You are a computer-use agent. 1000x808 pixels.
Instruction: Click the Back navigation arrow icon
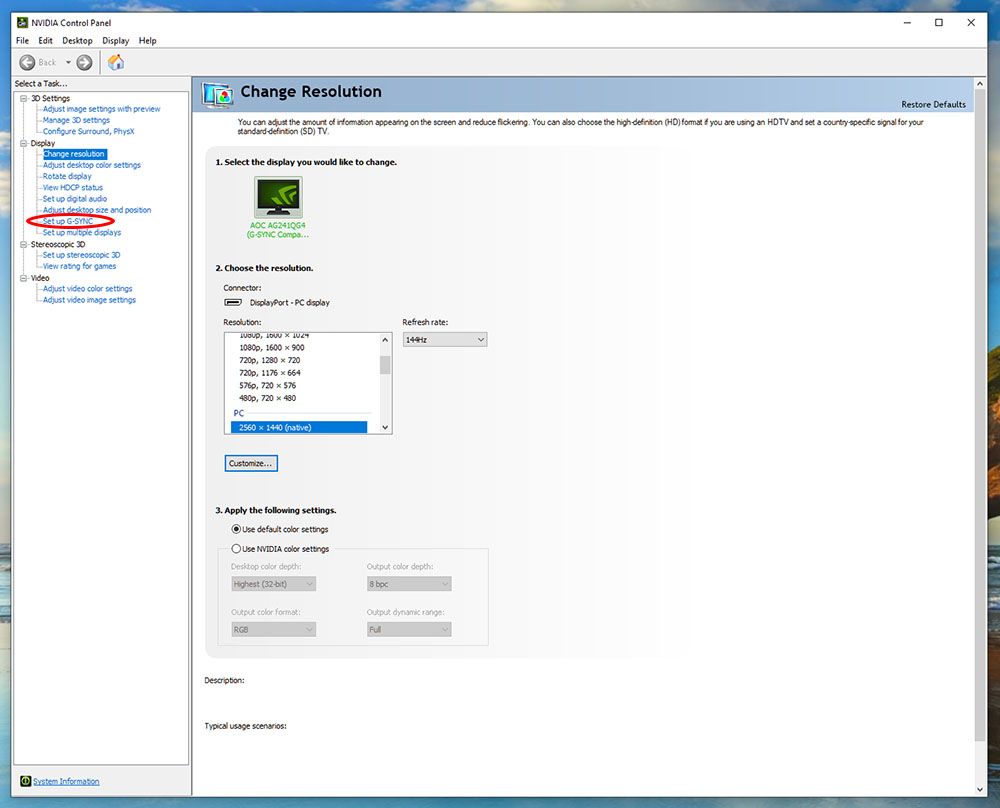click(29, 61)
